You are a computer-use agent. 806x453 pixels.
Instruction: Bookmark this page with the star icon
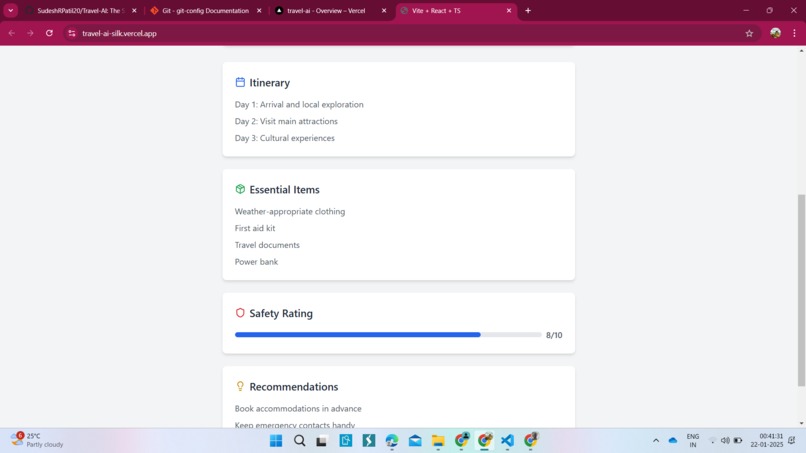749,33
